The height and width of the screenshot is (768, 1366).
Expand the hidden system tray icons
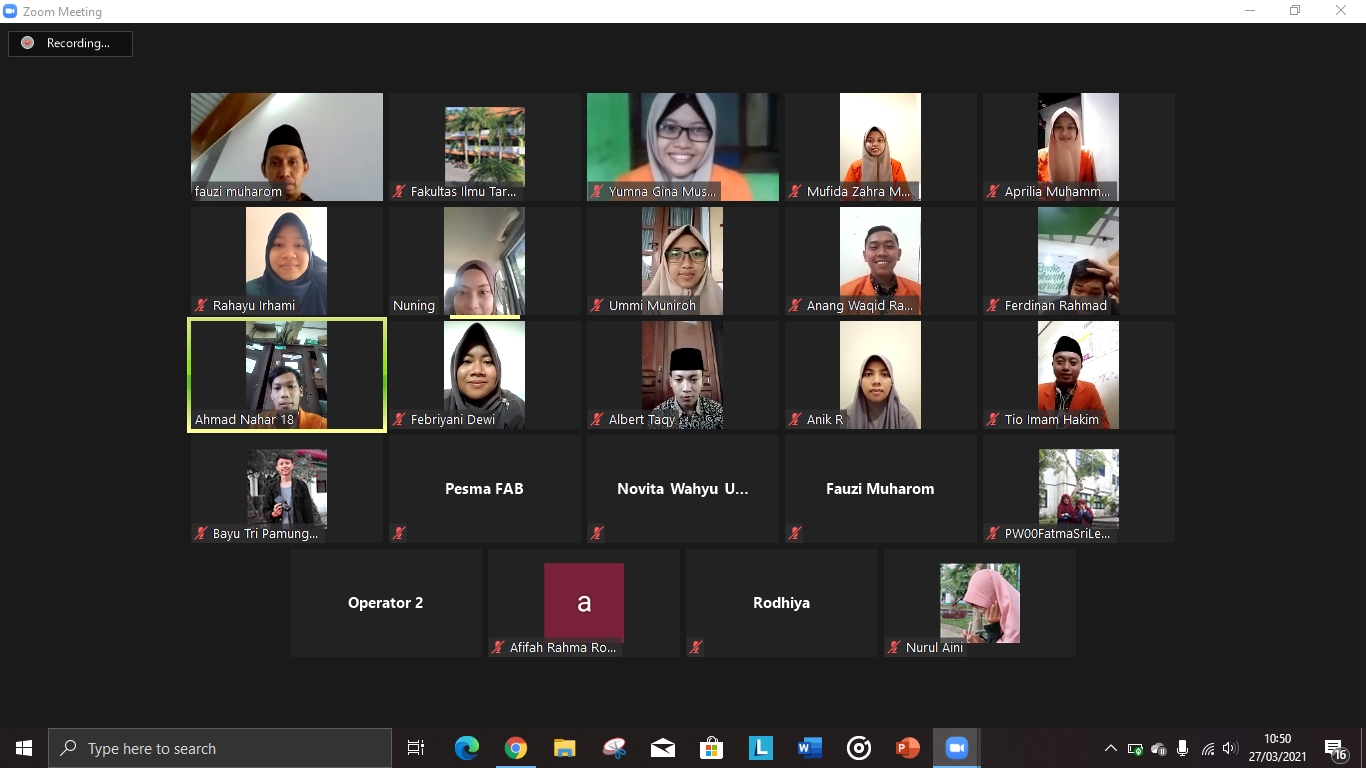(1110, 748)
